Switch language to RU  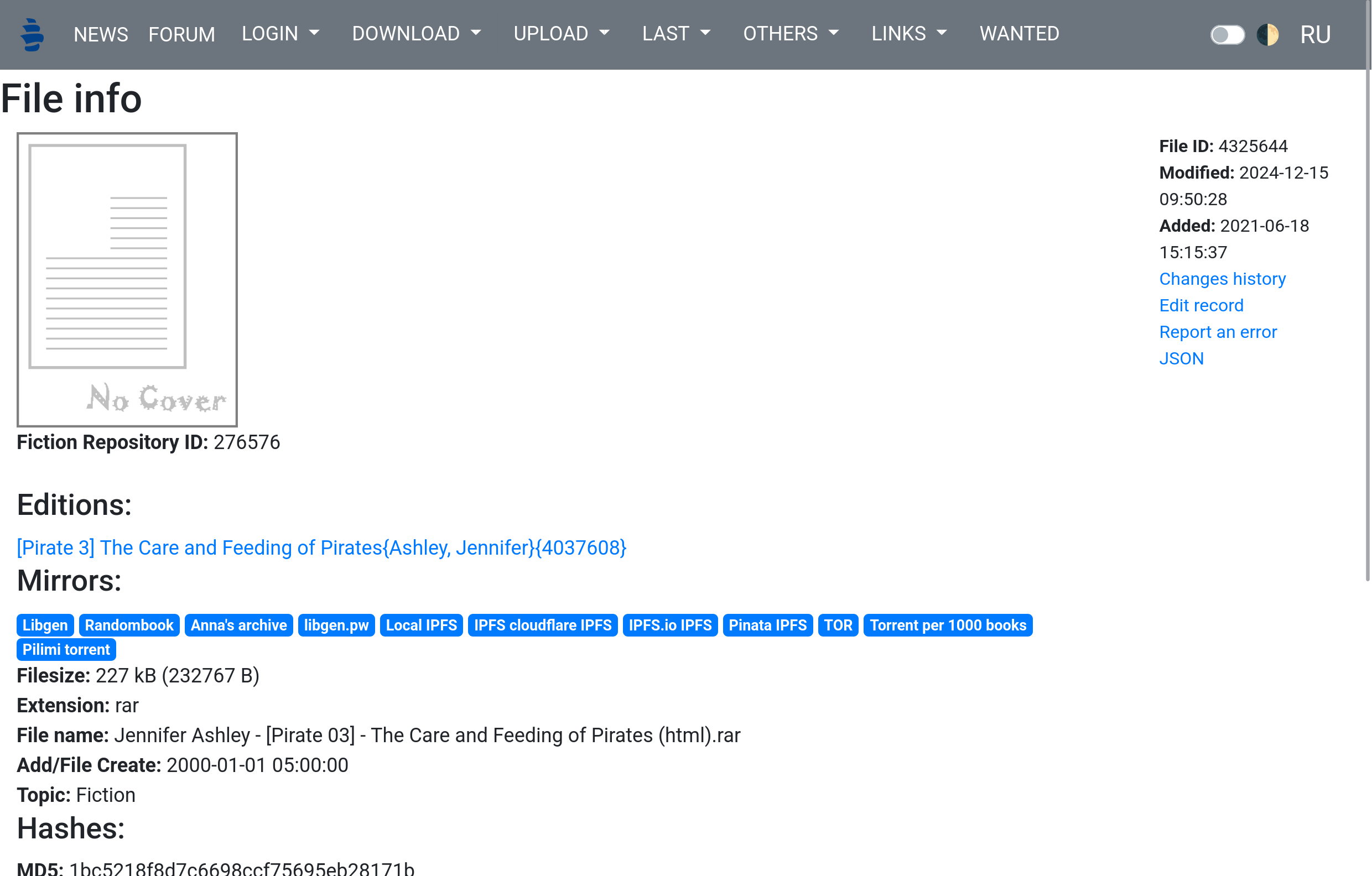(1315, 35)
